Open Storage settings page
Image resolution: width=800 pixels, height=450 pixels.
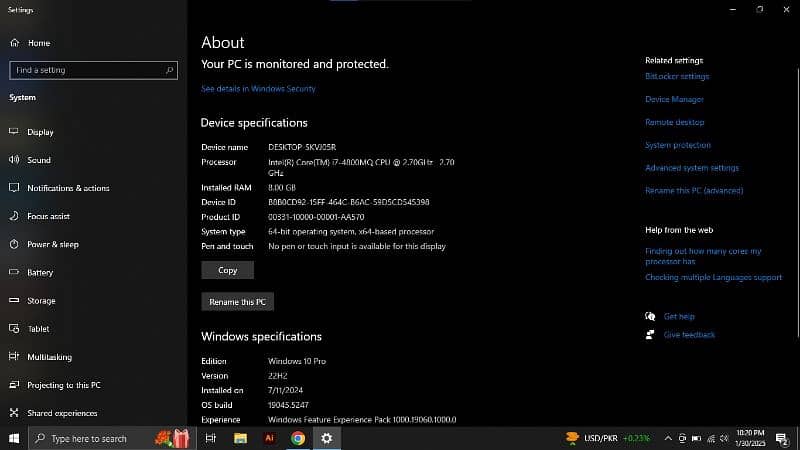(41, 300)
